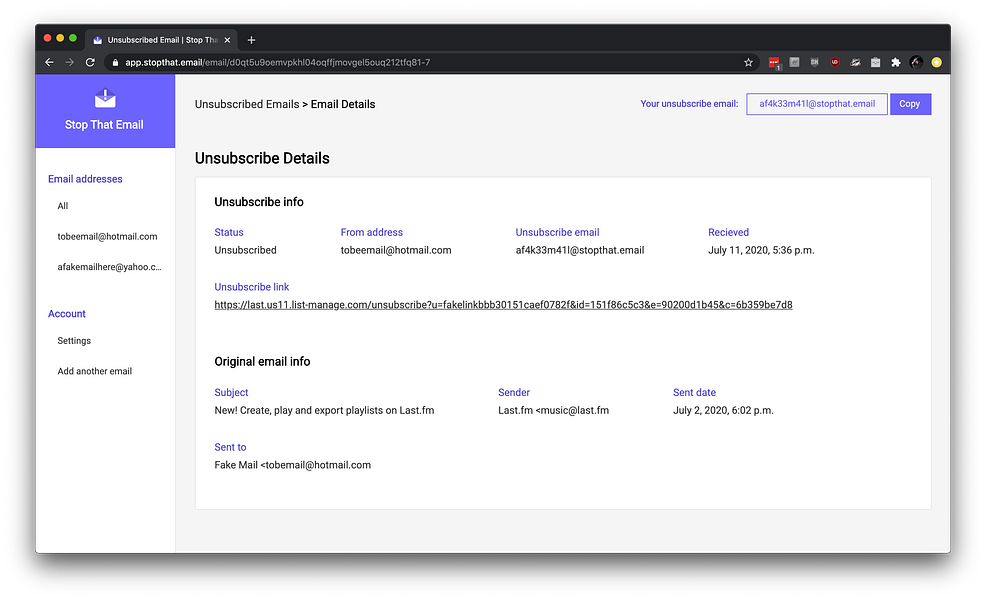Go back to the previous page

pos(49,62)
